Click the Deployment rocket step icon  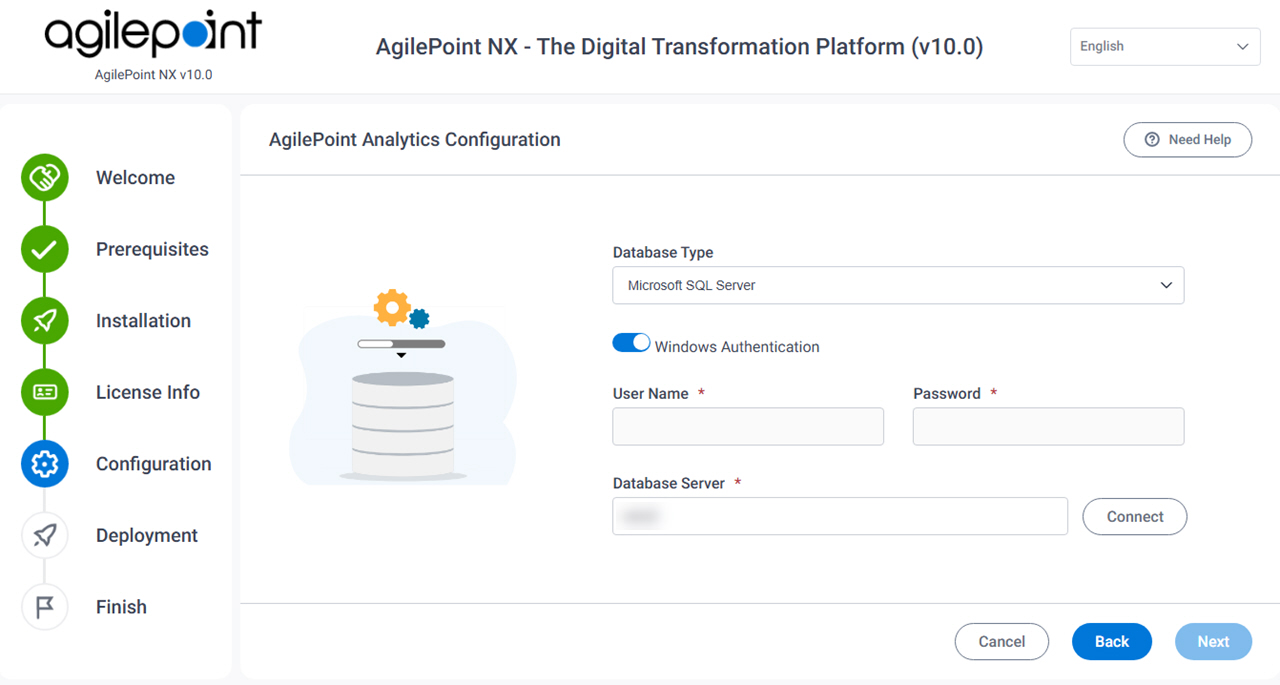pyautogui.click(x=45, y=535)
